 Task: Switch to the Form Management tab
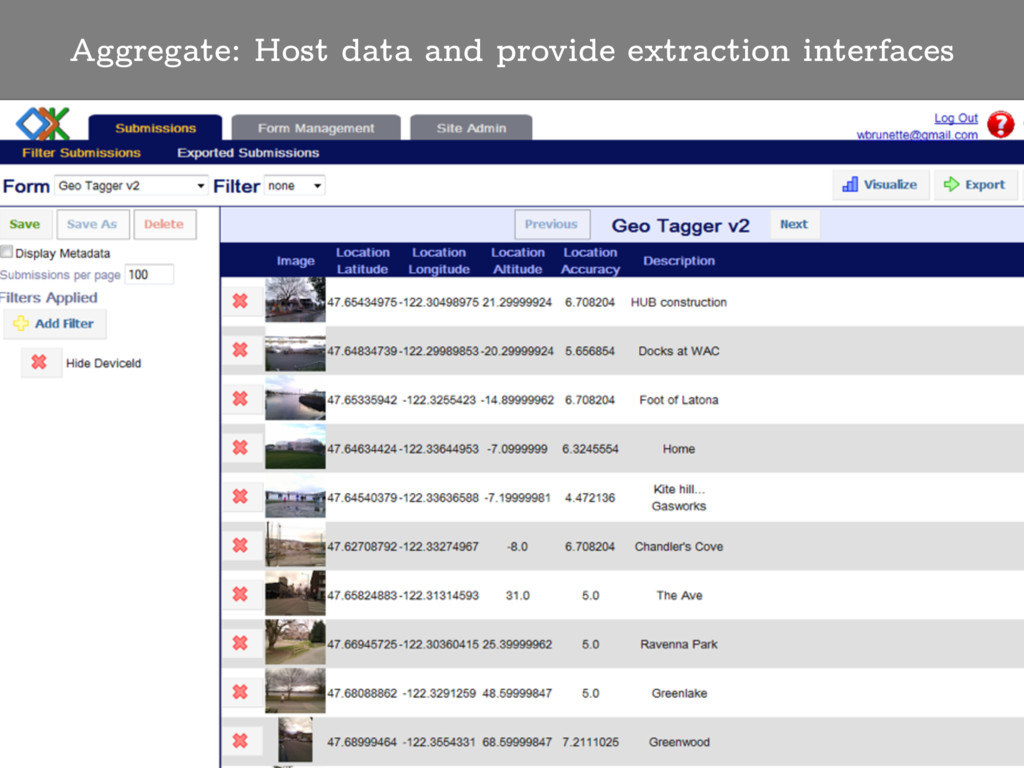[x=315, y=128]
